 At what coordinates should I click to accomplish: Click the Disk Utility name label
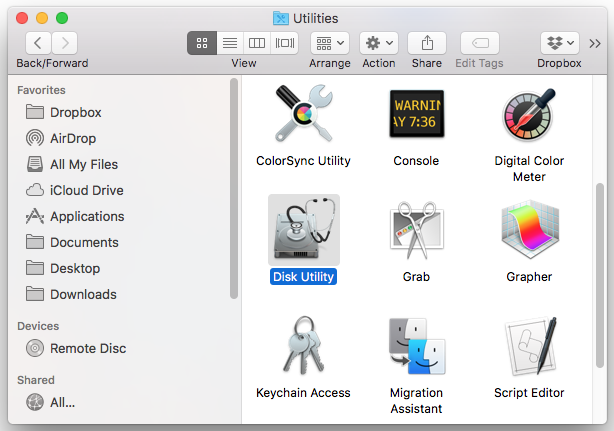point(303,277)
